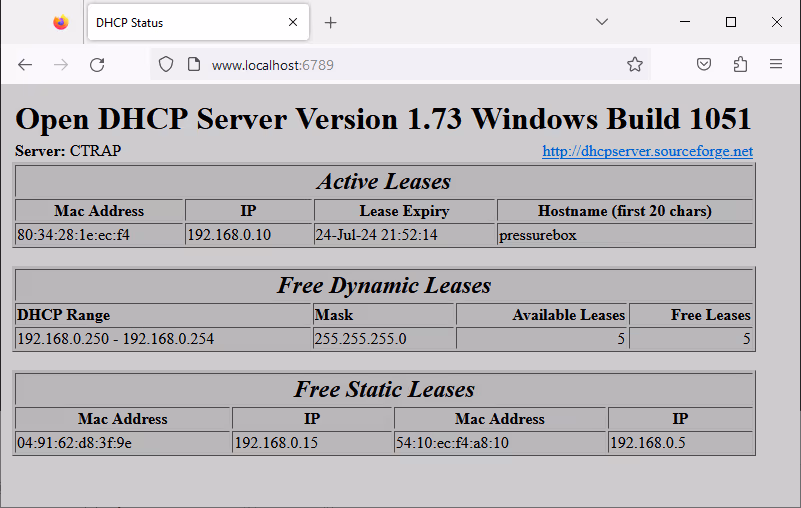Click the Hostname (first 20 chars) header
The height and width of the screenshot is (508, 801).
624,211
